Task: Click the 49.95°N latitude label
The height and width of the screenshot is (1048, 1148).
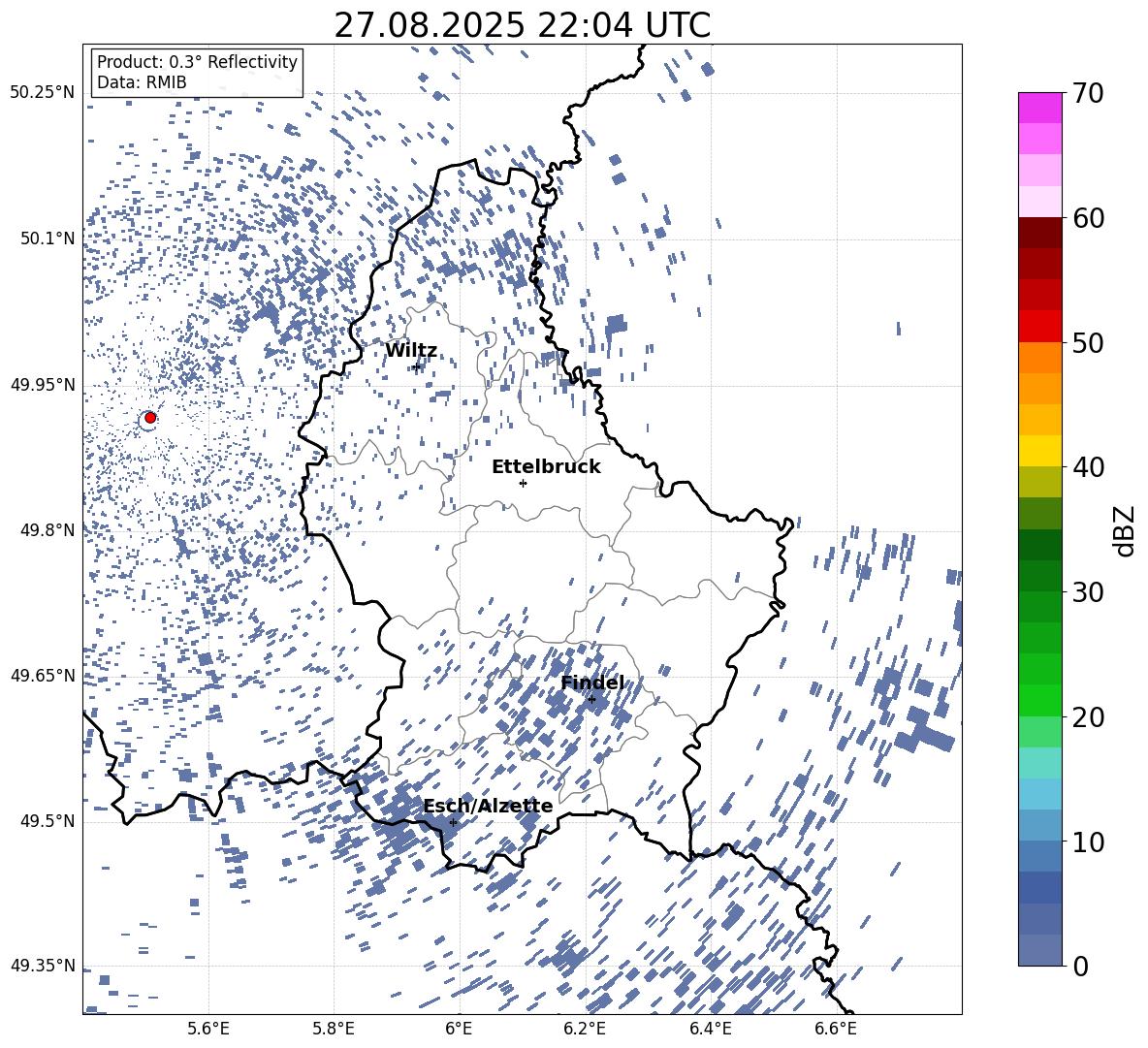Action: (42, 384)
